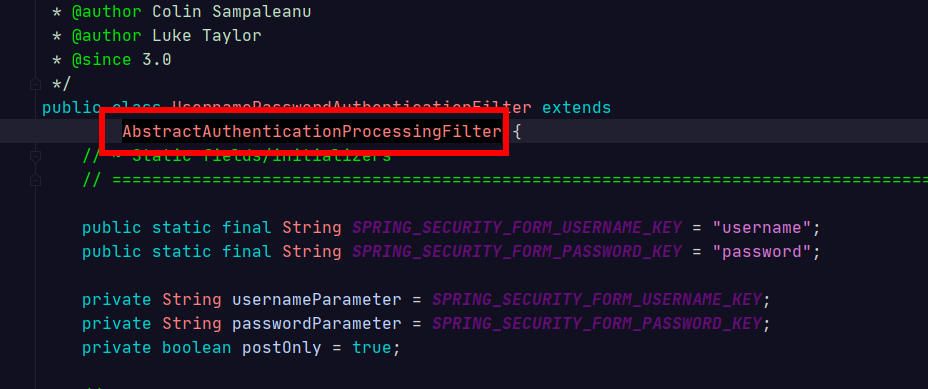Click SPRING_SECURITY_FORM_USERNAME_KEY in its public static declaration
This screenshot has height=389, width=928.
click(517, 228)
